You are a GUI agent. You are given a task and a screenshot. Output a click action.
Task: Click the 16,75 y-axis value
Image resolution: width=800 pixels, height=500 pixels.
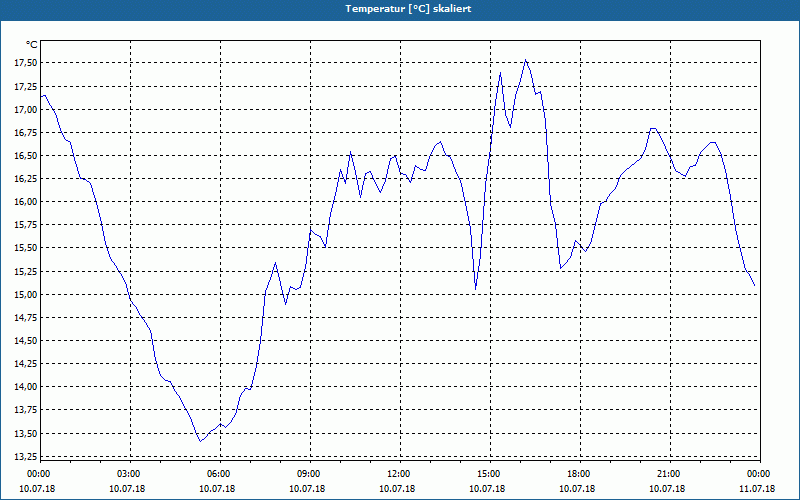tap(25, 133)
